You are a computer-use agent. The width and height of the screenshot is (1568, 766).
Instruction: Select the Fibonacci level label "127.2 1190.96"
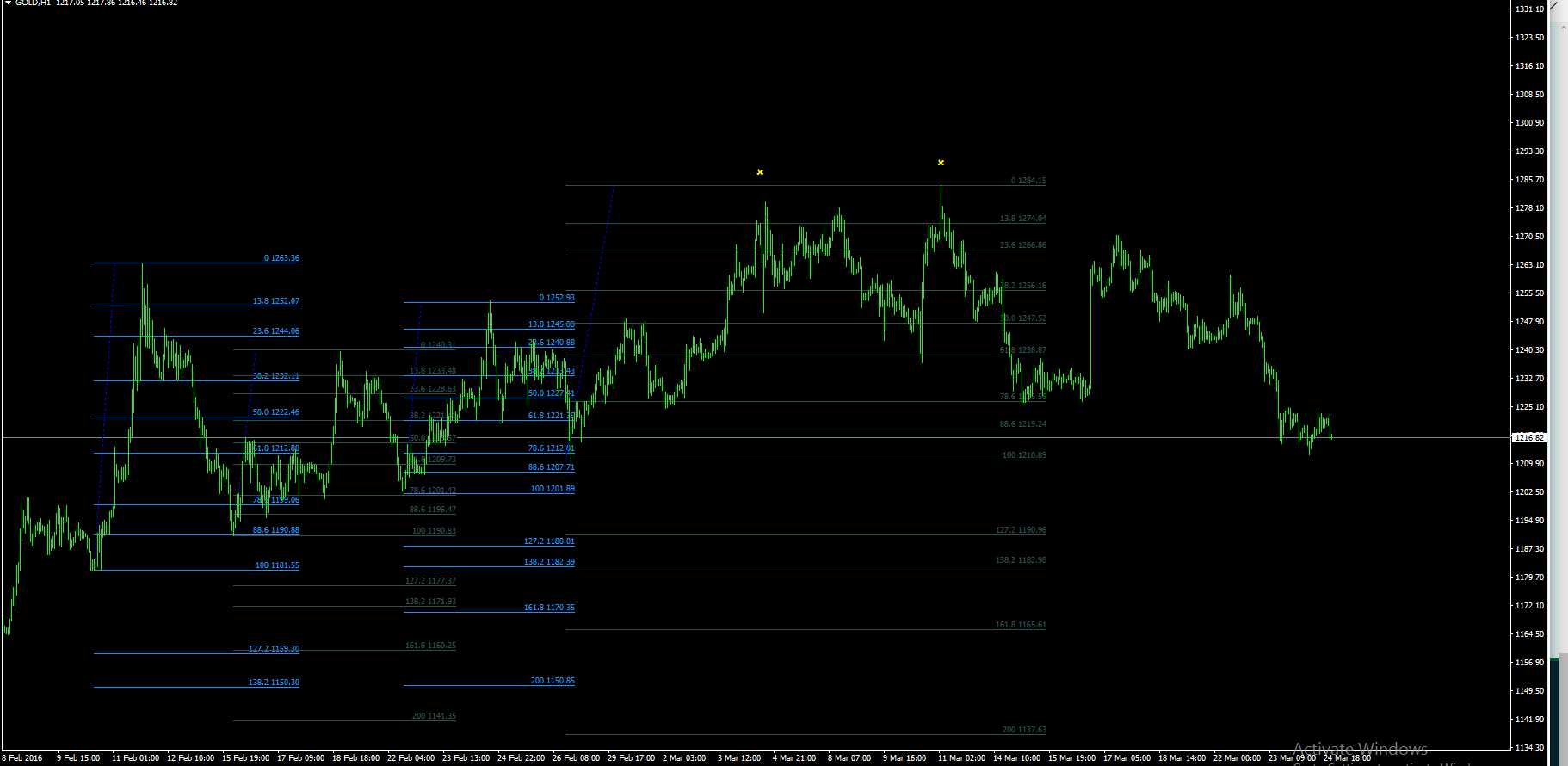1022,530
